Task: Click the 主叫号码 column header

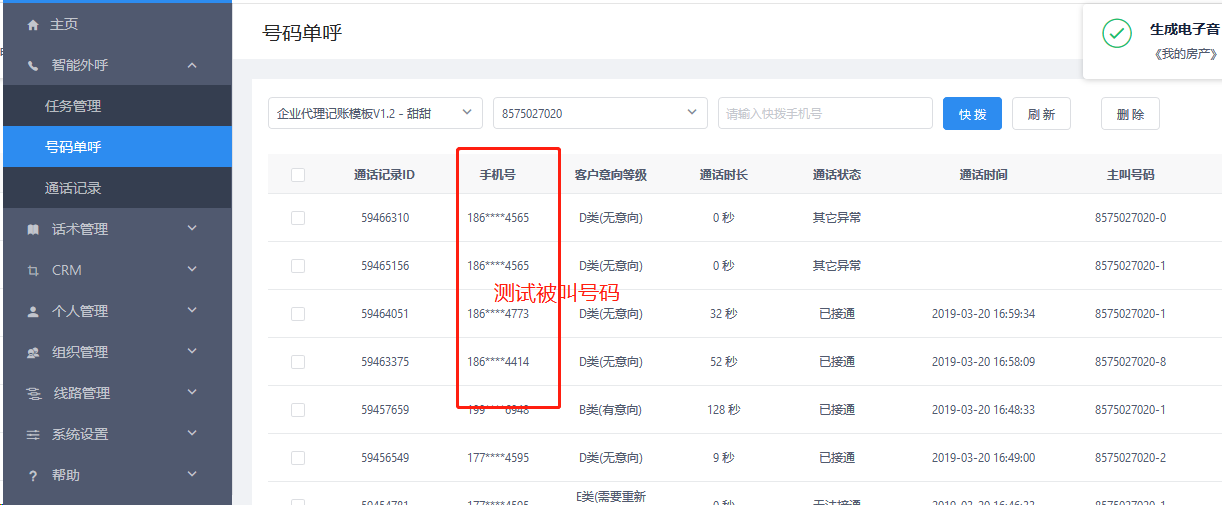Action: point(1130,175)
